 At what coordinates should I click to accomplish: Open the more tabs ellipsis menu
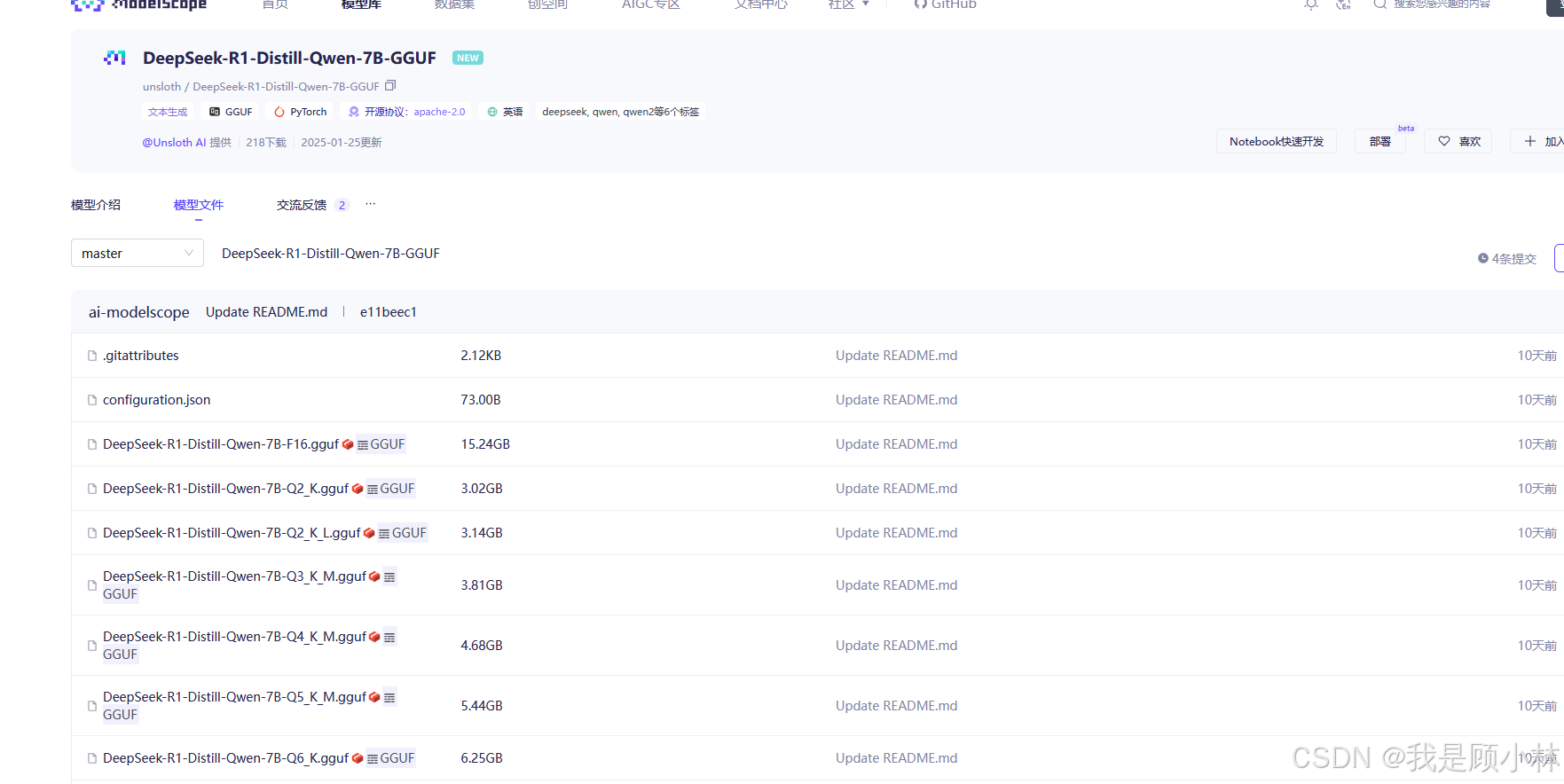tap(371, 204)
